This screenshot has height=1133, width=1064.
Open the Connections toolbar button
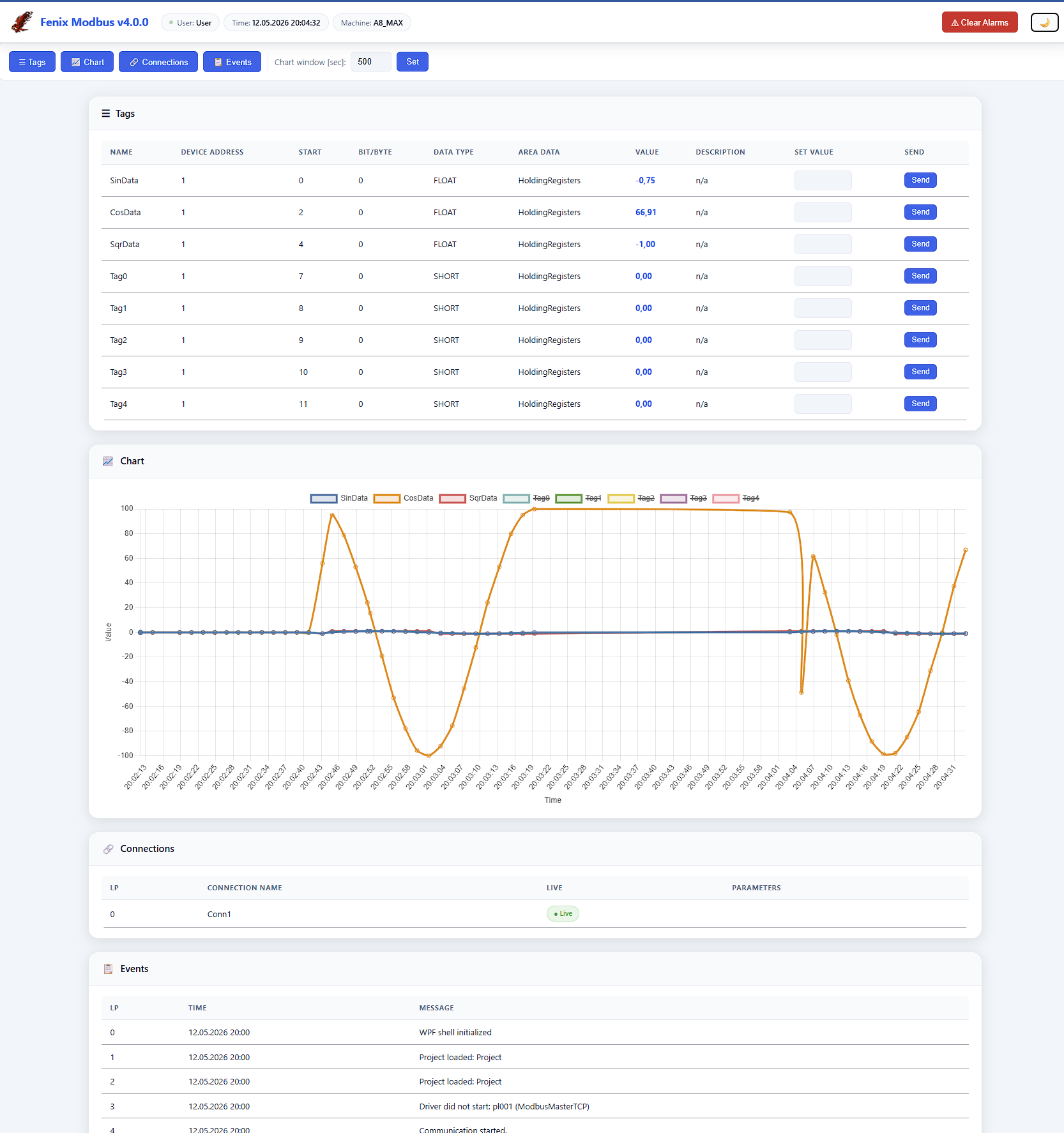(x=158, y=62)
